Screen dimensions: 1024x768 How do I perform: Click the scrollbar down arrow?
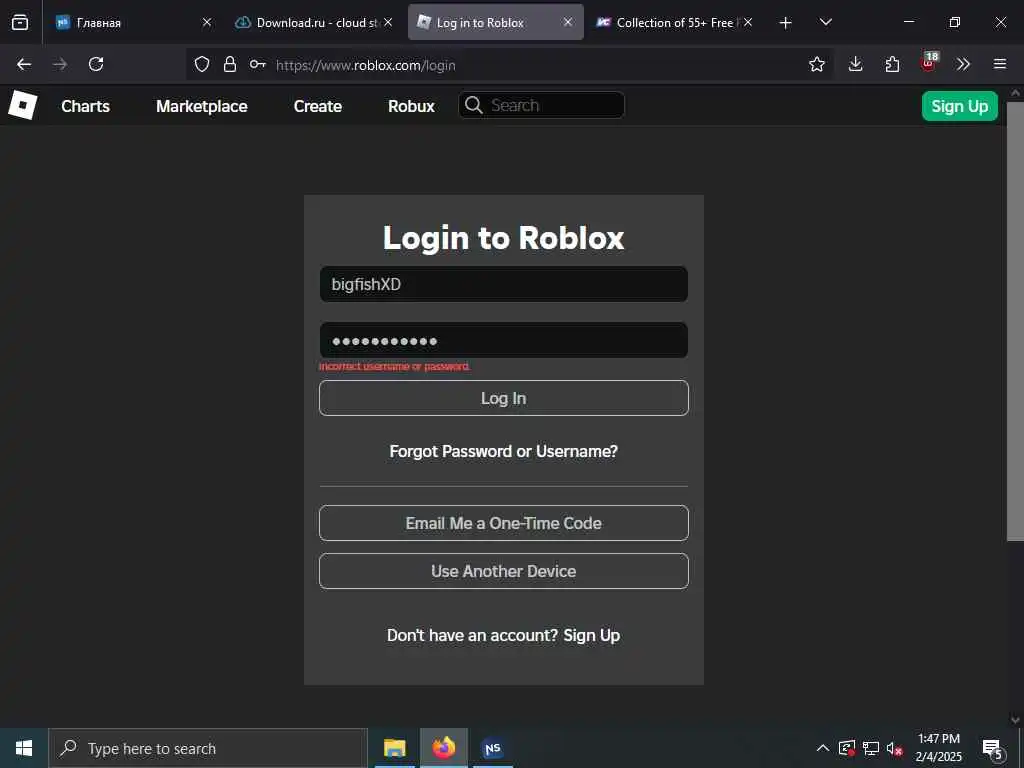pyautogui.click(x=1015, y=720)
